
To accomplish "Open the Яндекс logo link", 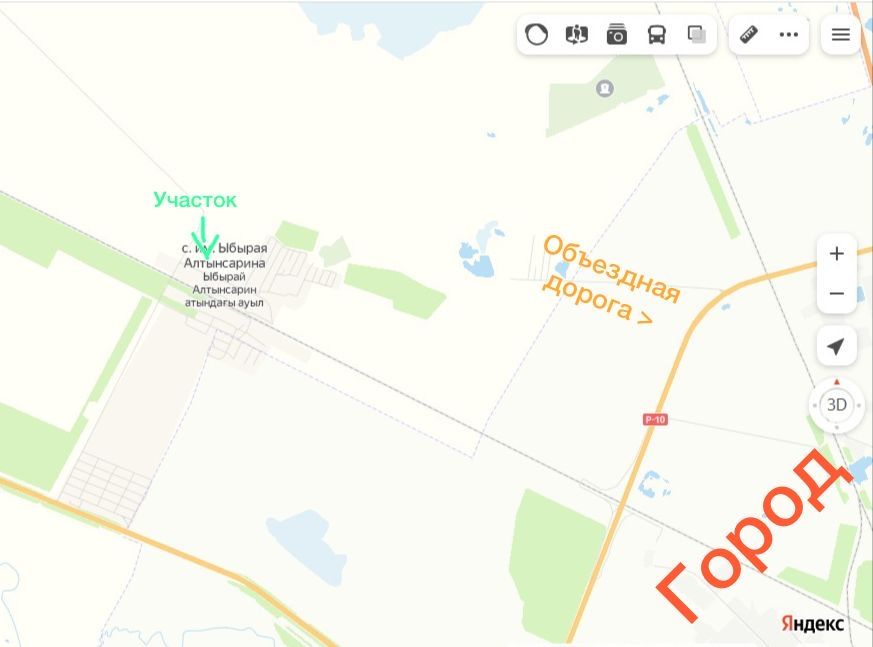I will pyautogui.click(x=812, y=623).
